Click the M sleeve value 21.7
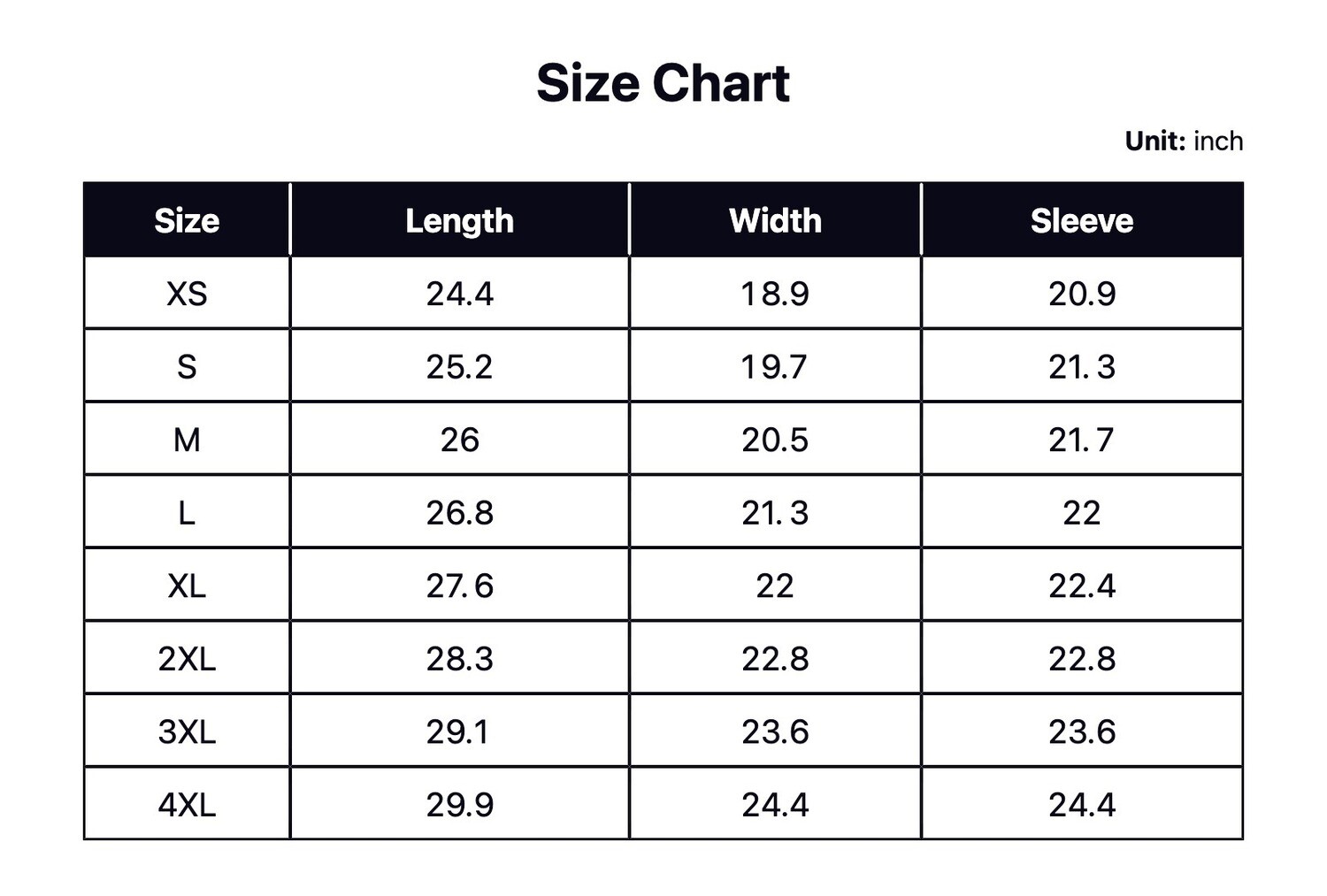 coord(1082,440)
